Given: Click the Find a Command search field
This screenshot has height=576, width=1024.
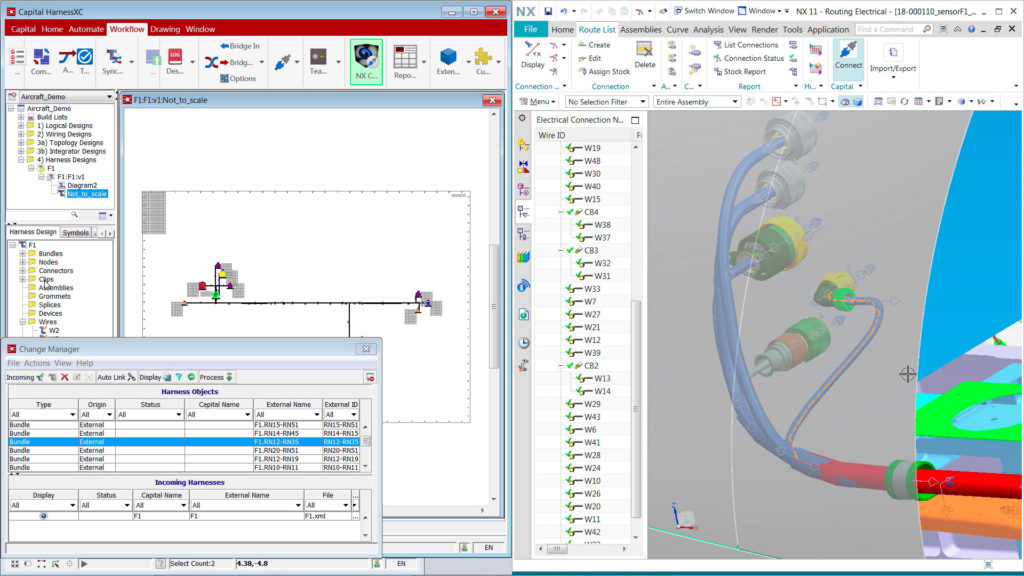Looking at the screenshot, I should [x=893, y=29].
